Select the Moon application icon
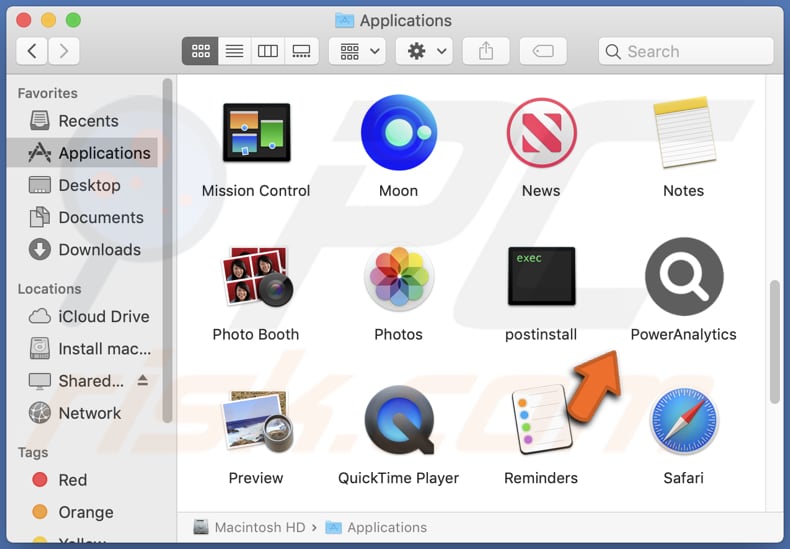The image size is (790, 549). (399, 132)
